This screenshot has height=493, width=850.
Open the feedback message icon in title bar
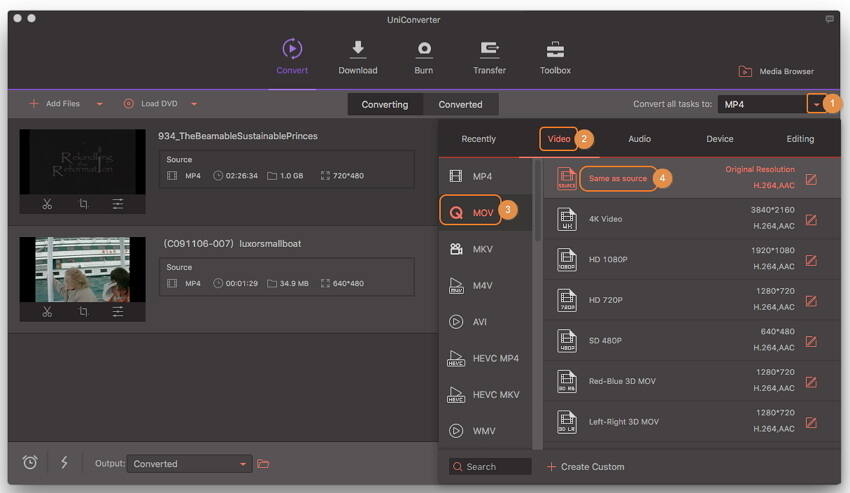click(829, 19)
